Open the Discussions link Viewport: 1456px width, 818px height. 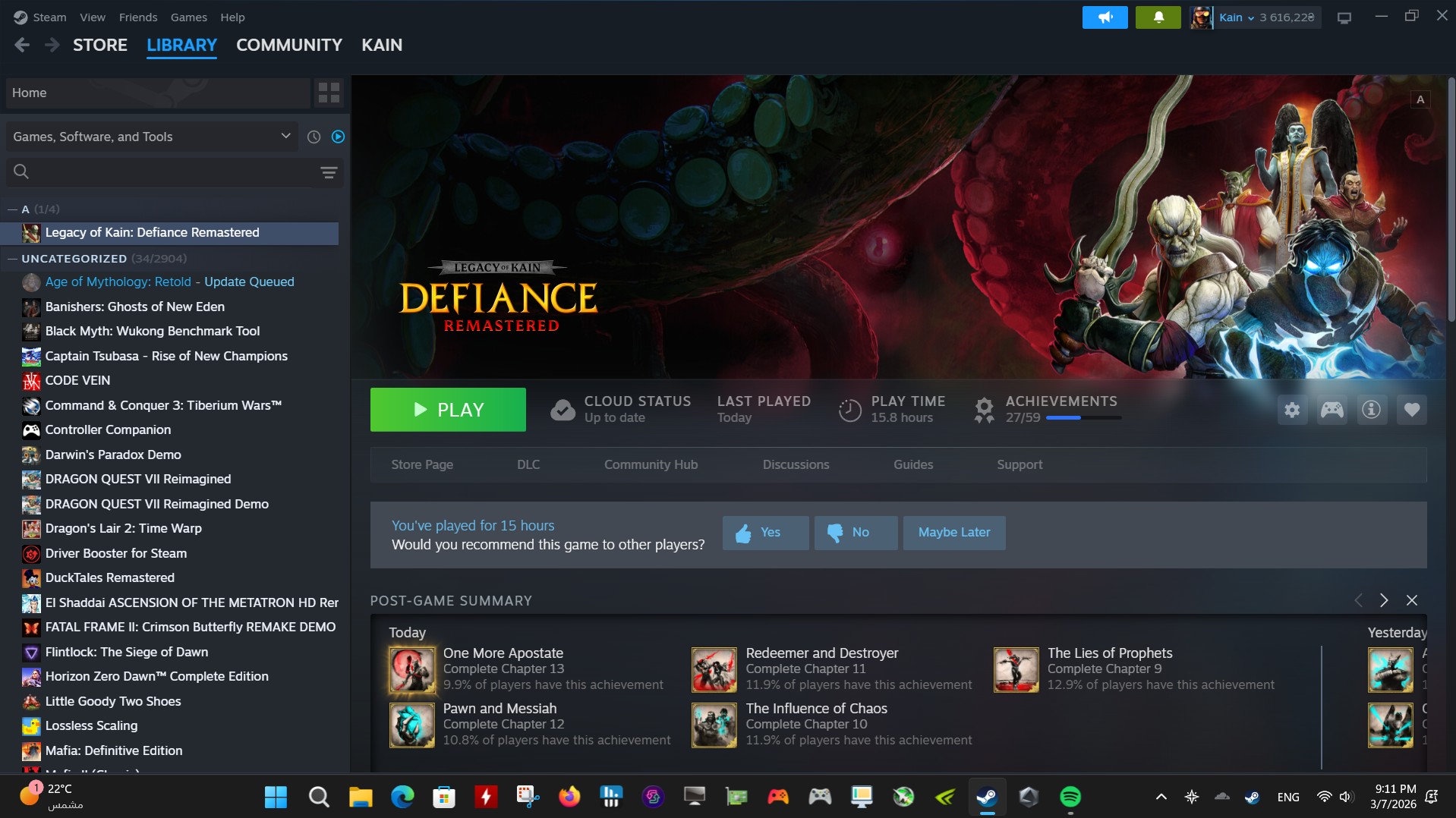[796, 464]
